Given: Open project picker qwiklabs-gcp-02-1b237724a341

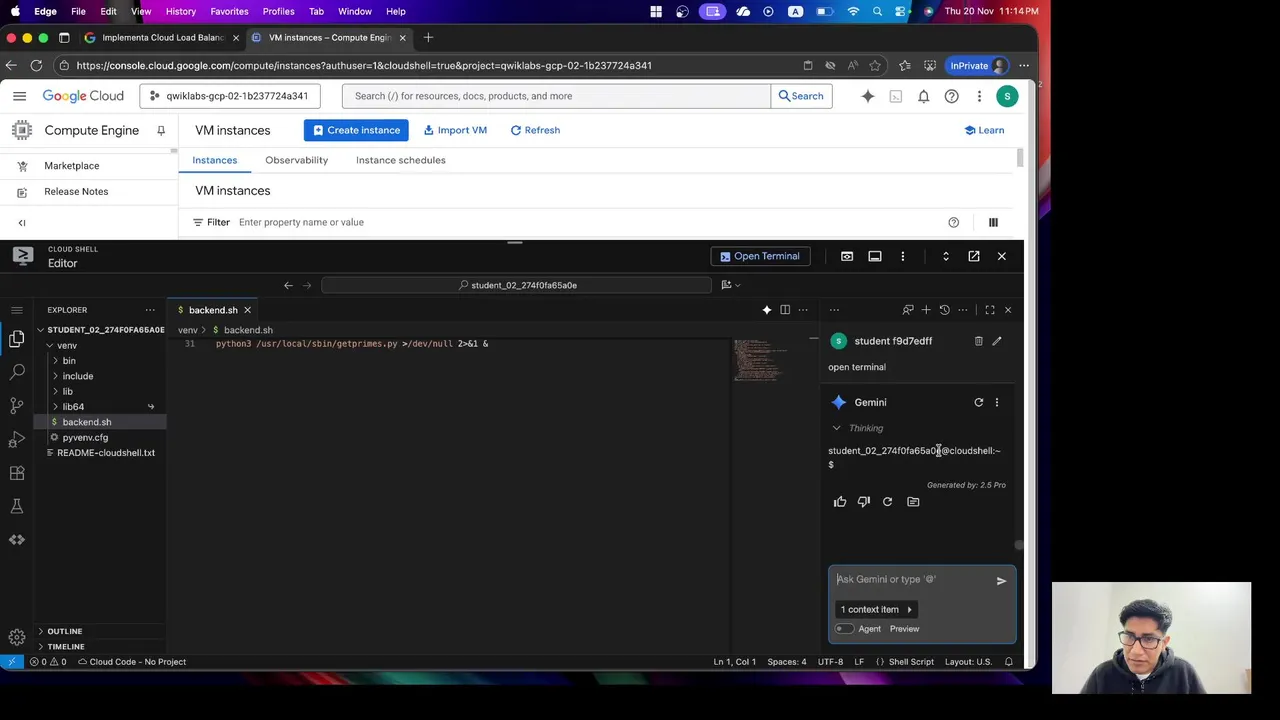Looking at the screenshot, I should (x=229, y=96).
